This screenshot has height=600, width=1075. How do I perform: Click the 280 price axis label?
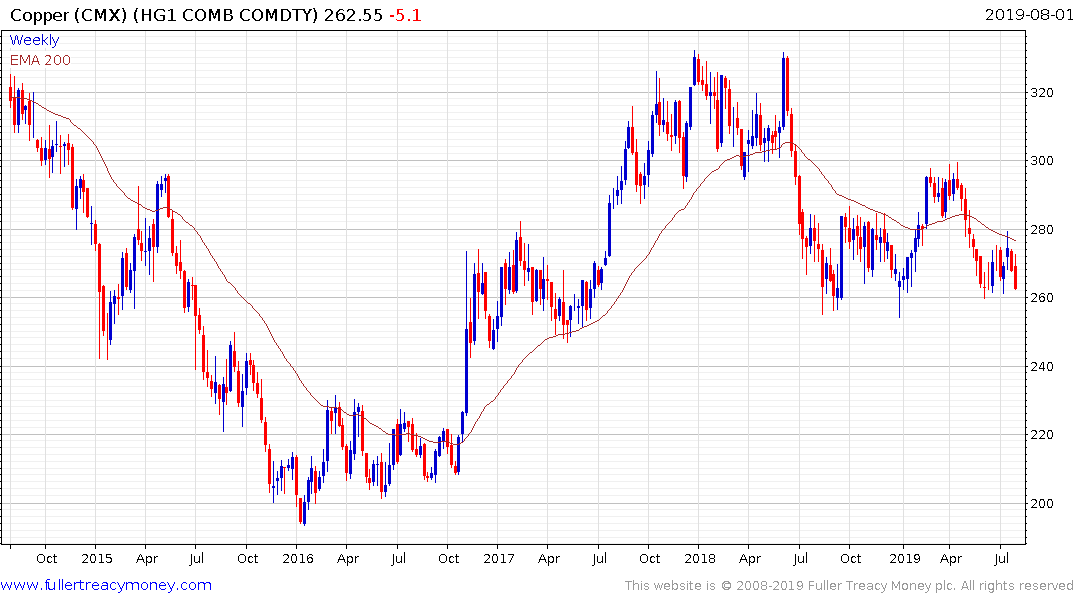[1042, 230]
